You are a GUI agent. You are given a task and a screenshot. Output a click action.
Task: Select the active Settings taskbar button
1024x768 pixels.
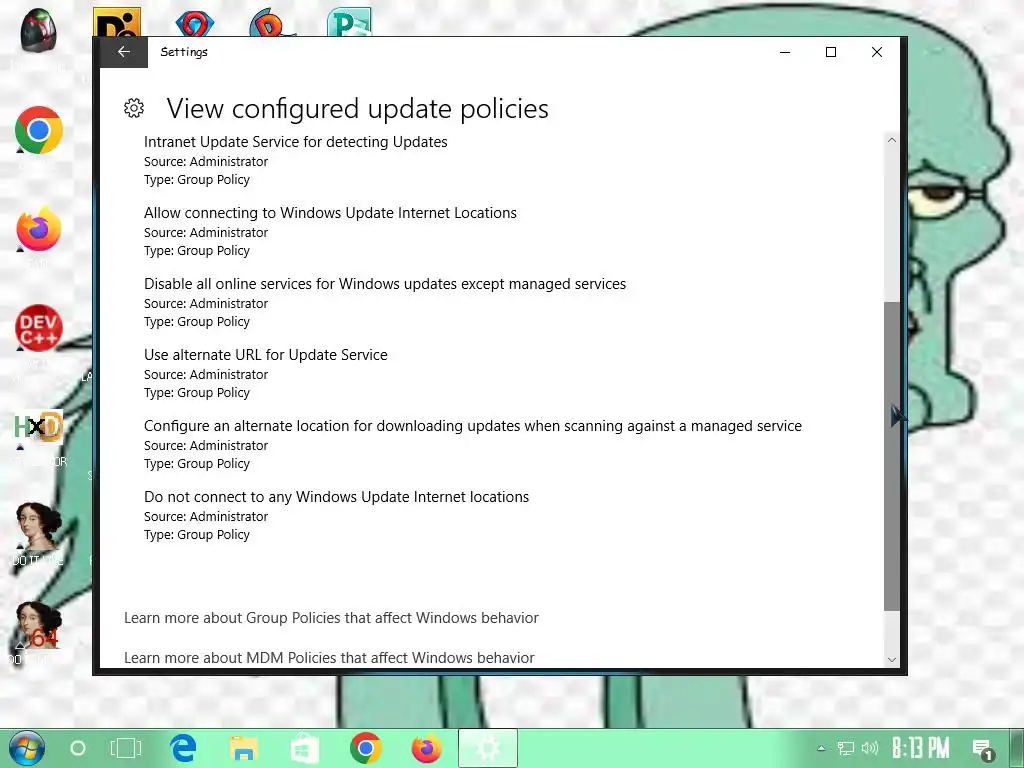click(488, 748)
